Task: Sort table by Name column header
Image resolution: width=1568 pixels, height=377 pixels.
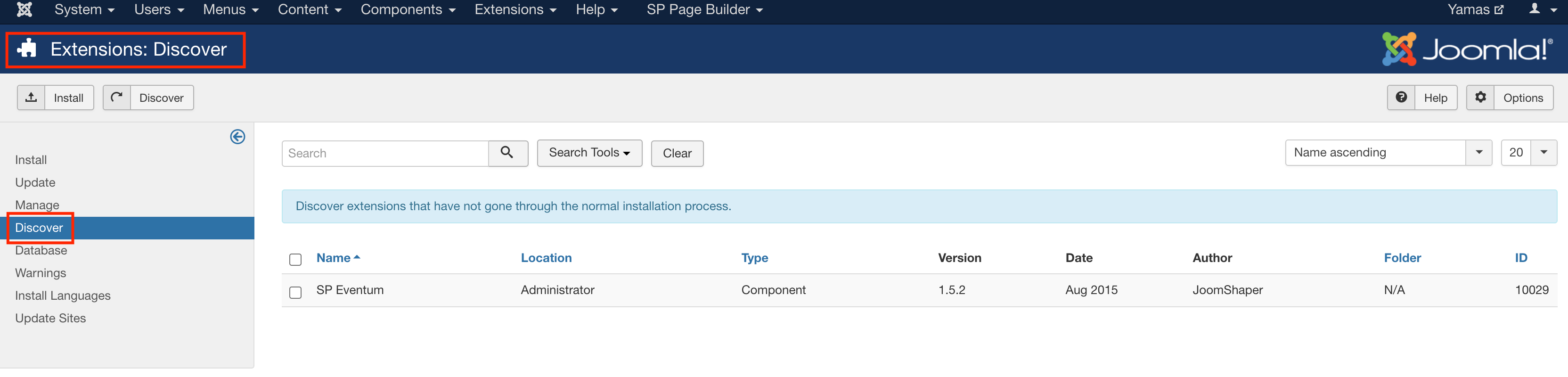Action: pyautogui.click(x=338, y=258)
